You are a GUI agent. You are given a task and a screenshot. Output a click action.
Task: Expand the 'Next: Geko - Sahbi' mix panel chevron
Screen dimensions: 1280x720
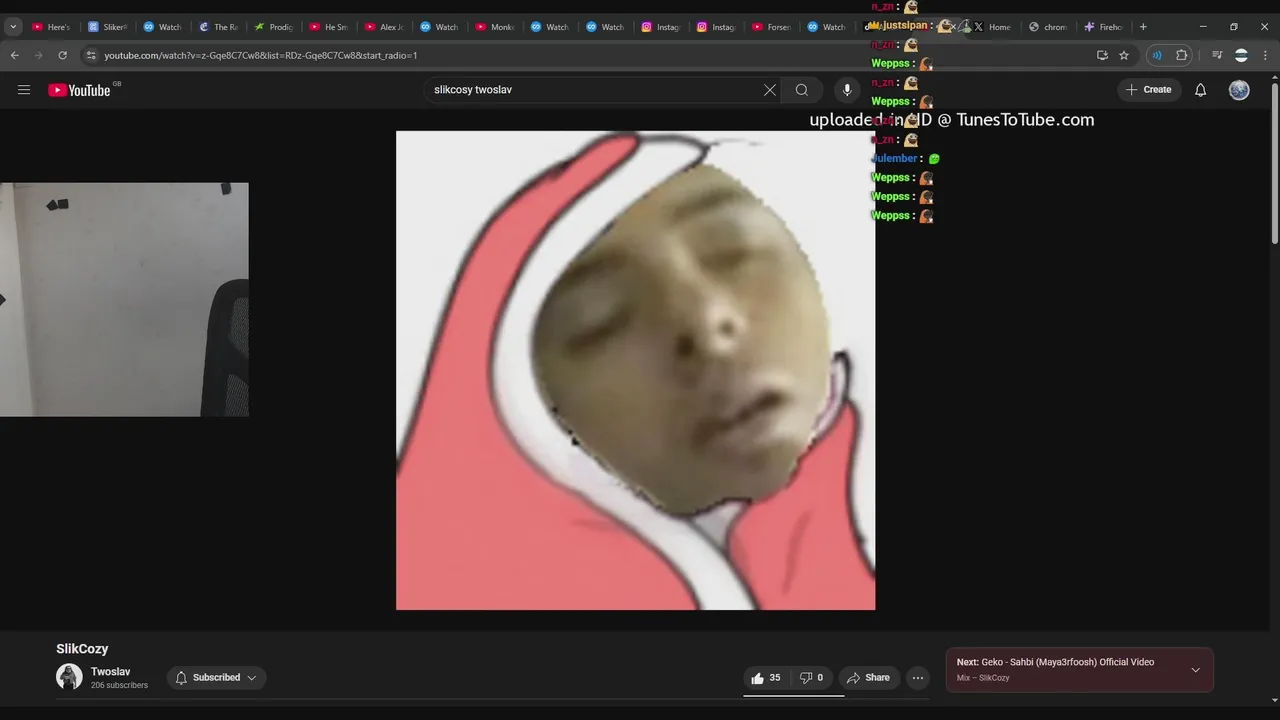(x=1195, y=670)
